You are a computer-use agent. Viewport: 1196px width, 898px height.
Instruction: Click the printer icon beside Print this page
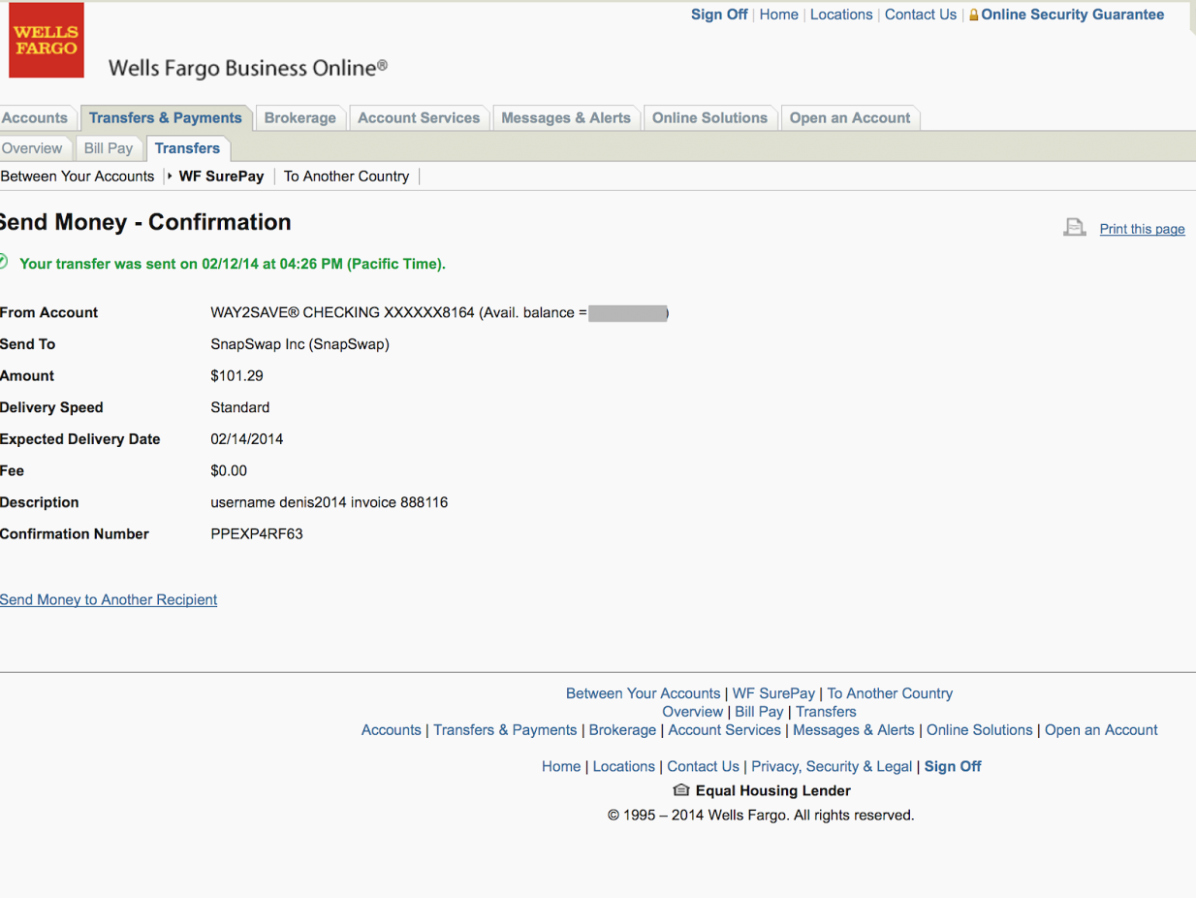pyautogui.click(x=1075, y=227)
